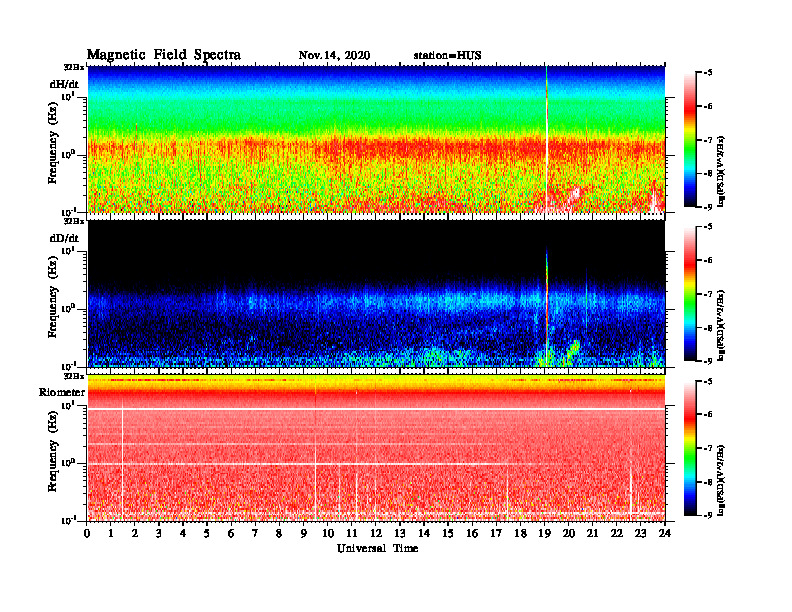Click the 'station=HUS' label

click(447, 56)
